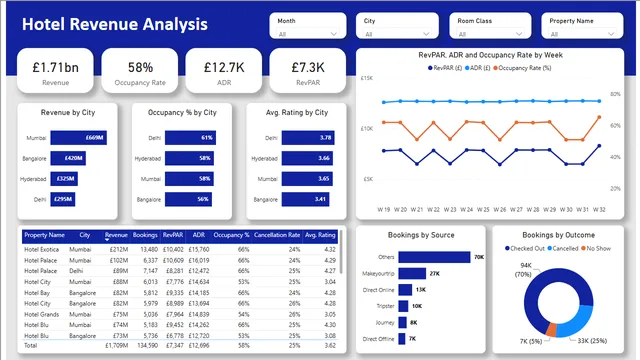The height and width of the screenshot is (360, 640).
Task: Toggle No Show legend item
Action: pyautogui.click(x=596, y=248)
